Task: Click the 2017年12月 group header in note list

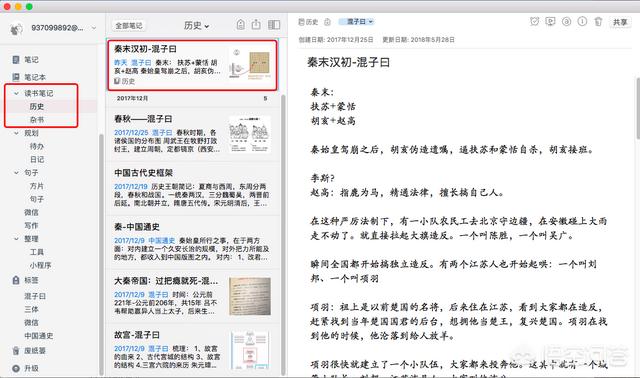Action: [192, 98]
